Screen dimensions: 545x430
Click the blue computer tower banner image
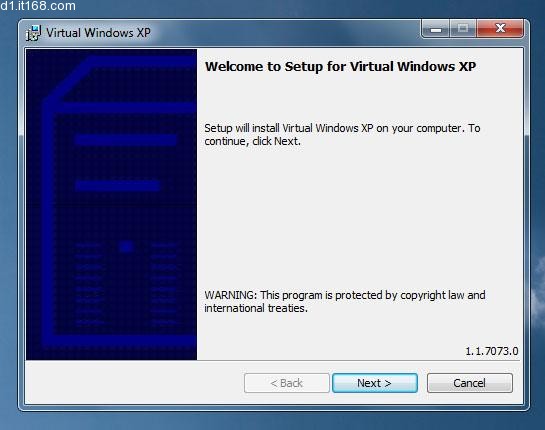111,204
